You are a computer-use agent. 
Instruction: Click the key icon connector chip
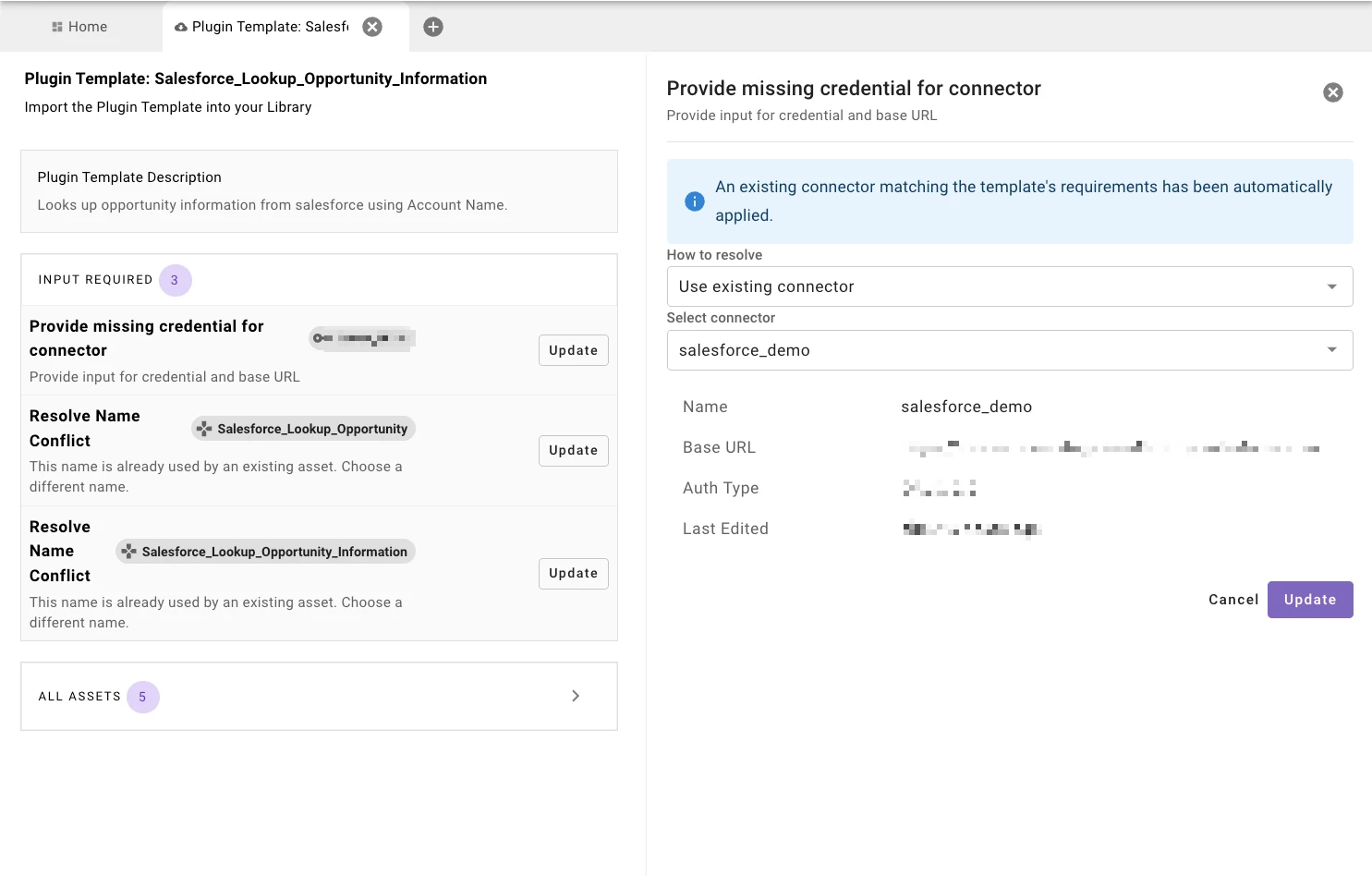(361, 338)
